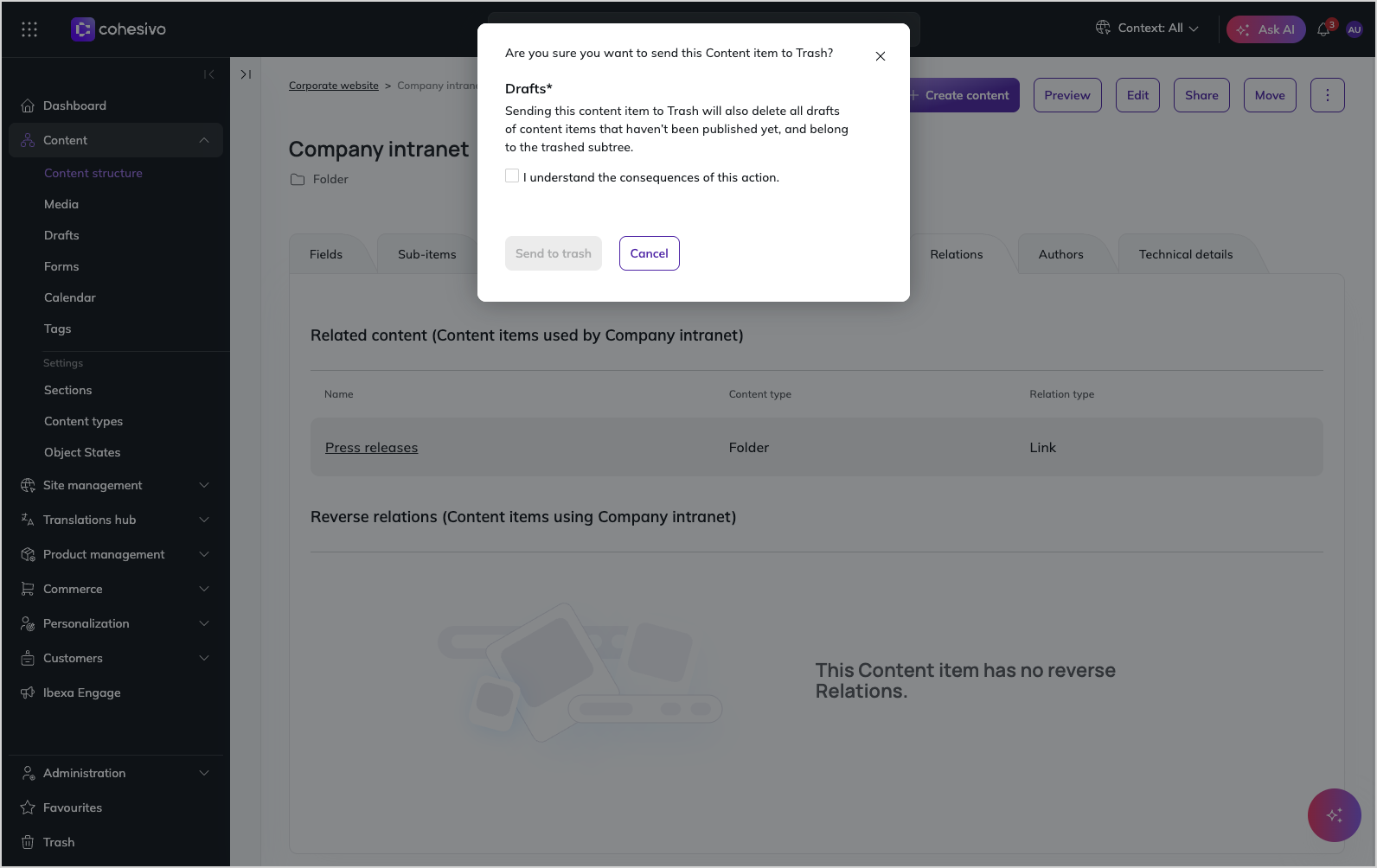Collapse the sidebar menu with arrow icon
Screen dimensions: 1377x868
pyautogui.click(x=208, y=74)
